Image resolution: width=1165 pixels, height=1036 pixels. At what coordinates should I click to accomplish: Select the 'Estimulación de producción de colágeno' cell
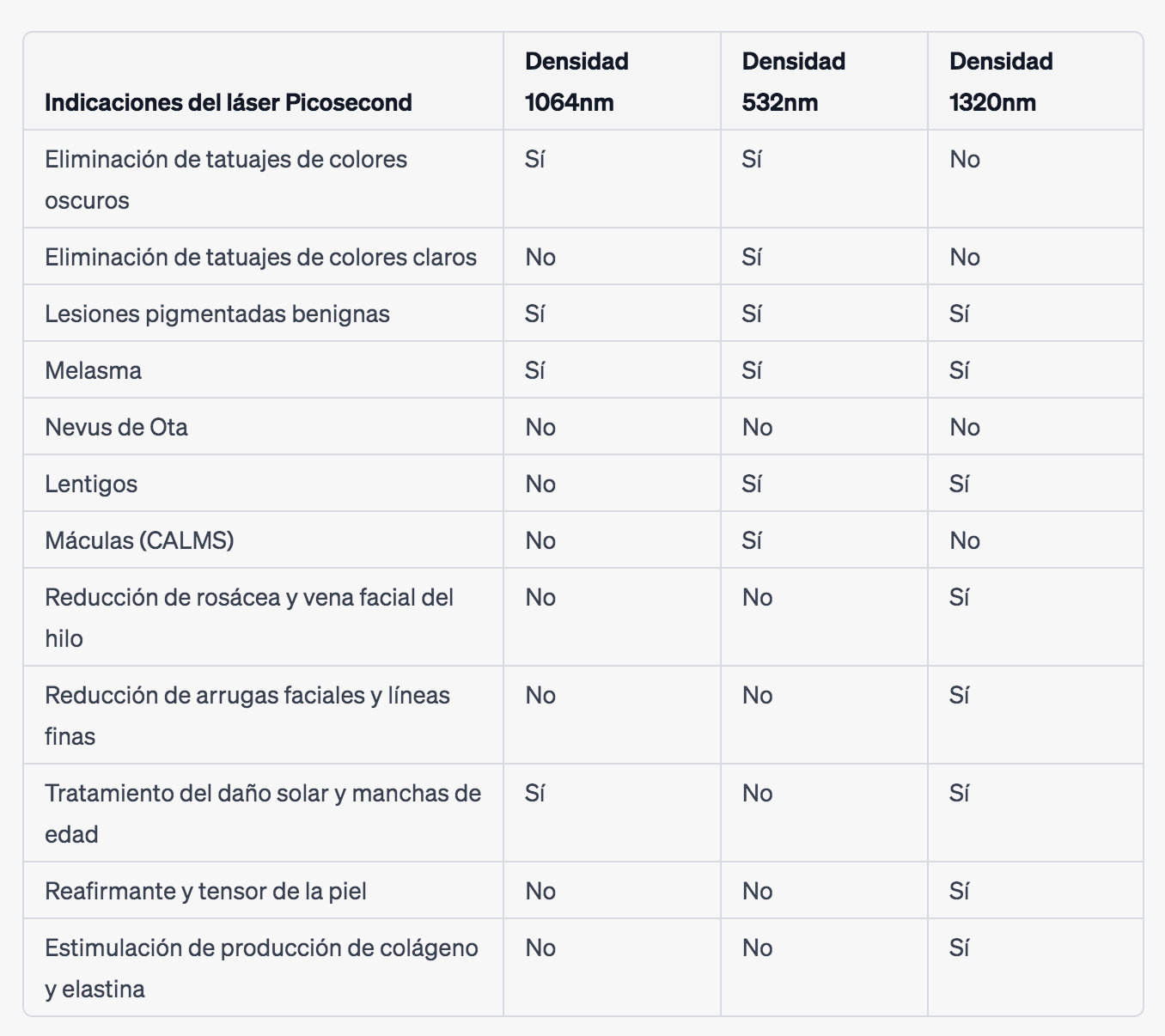coord(261,968)
